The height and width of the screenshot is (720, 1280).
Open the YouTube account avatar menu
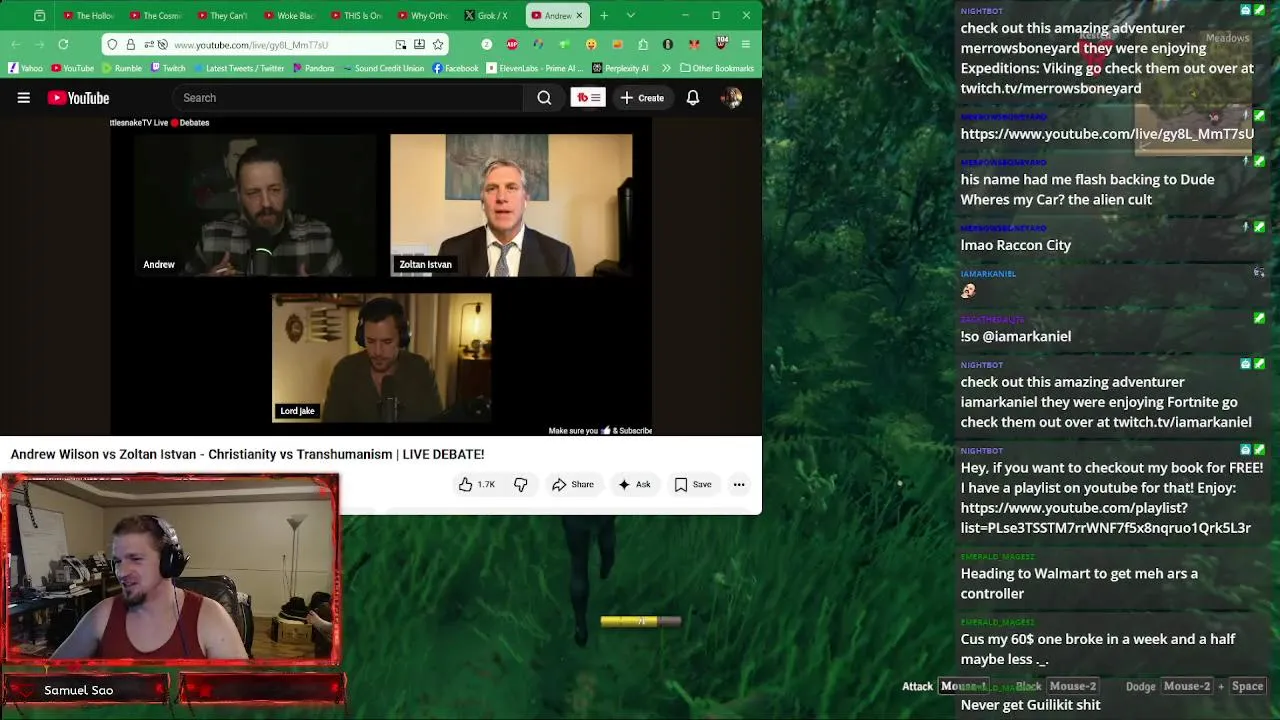coord(732,98)
